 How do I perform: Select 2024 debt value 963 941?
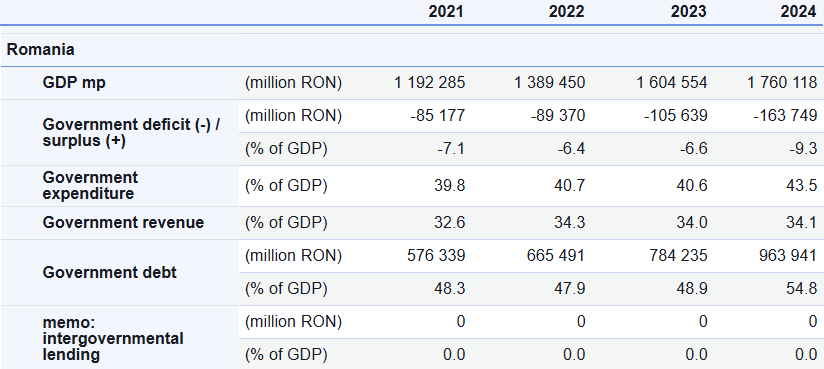(x=788, y=255)
